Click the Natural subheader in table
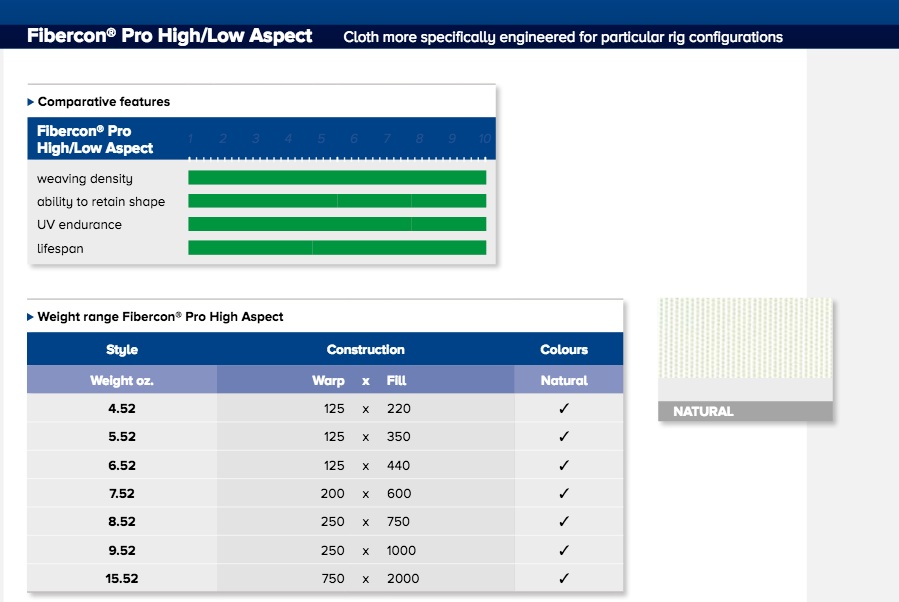The width and height of the screenshot is (899, 602). (564, 381)
